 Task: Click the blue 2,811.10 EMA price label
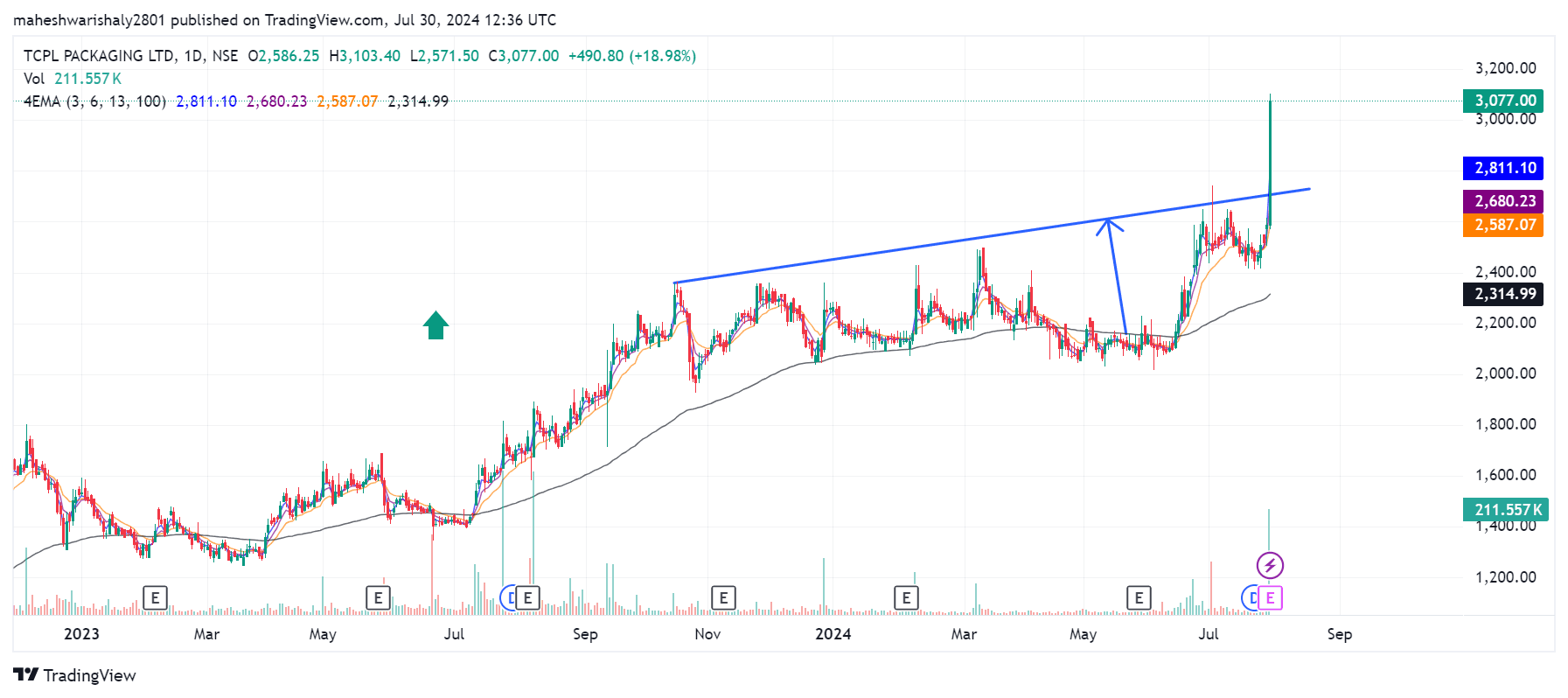[1503, 168]
